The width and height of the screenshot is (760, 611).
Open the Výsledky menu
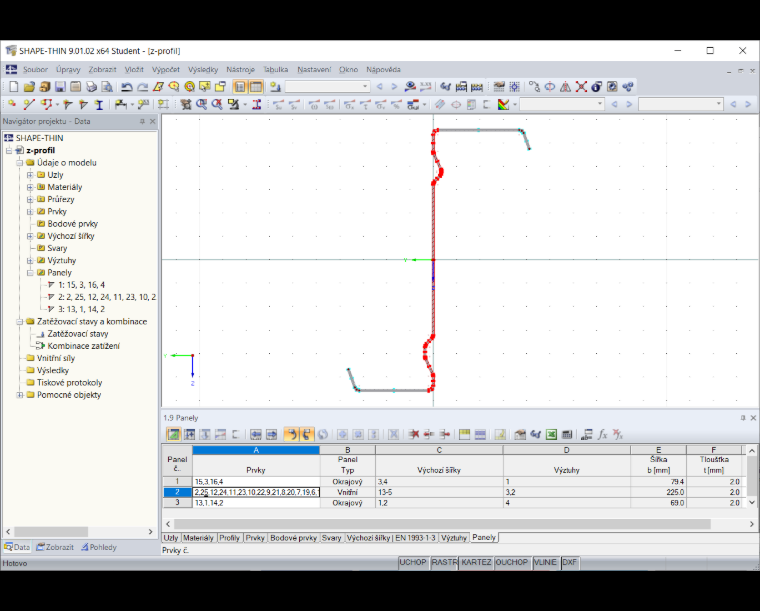click(x=203, y=69)
